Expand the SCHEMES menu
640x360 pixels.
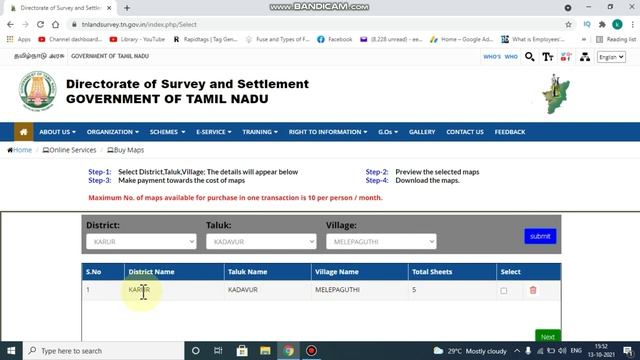pyautogui.click(x=167, y=132)
